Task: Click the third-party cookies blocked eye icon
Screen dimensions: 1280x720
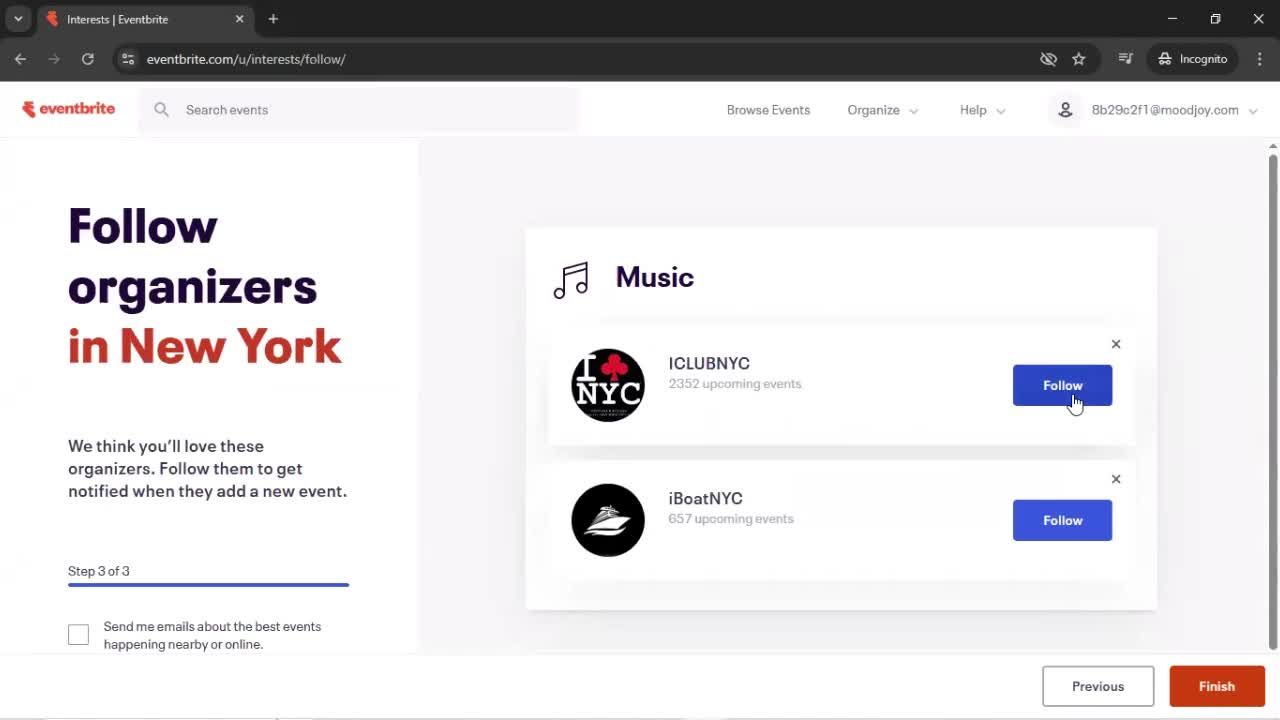Action: 1048,59
